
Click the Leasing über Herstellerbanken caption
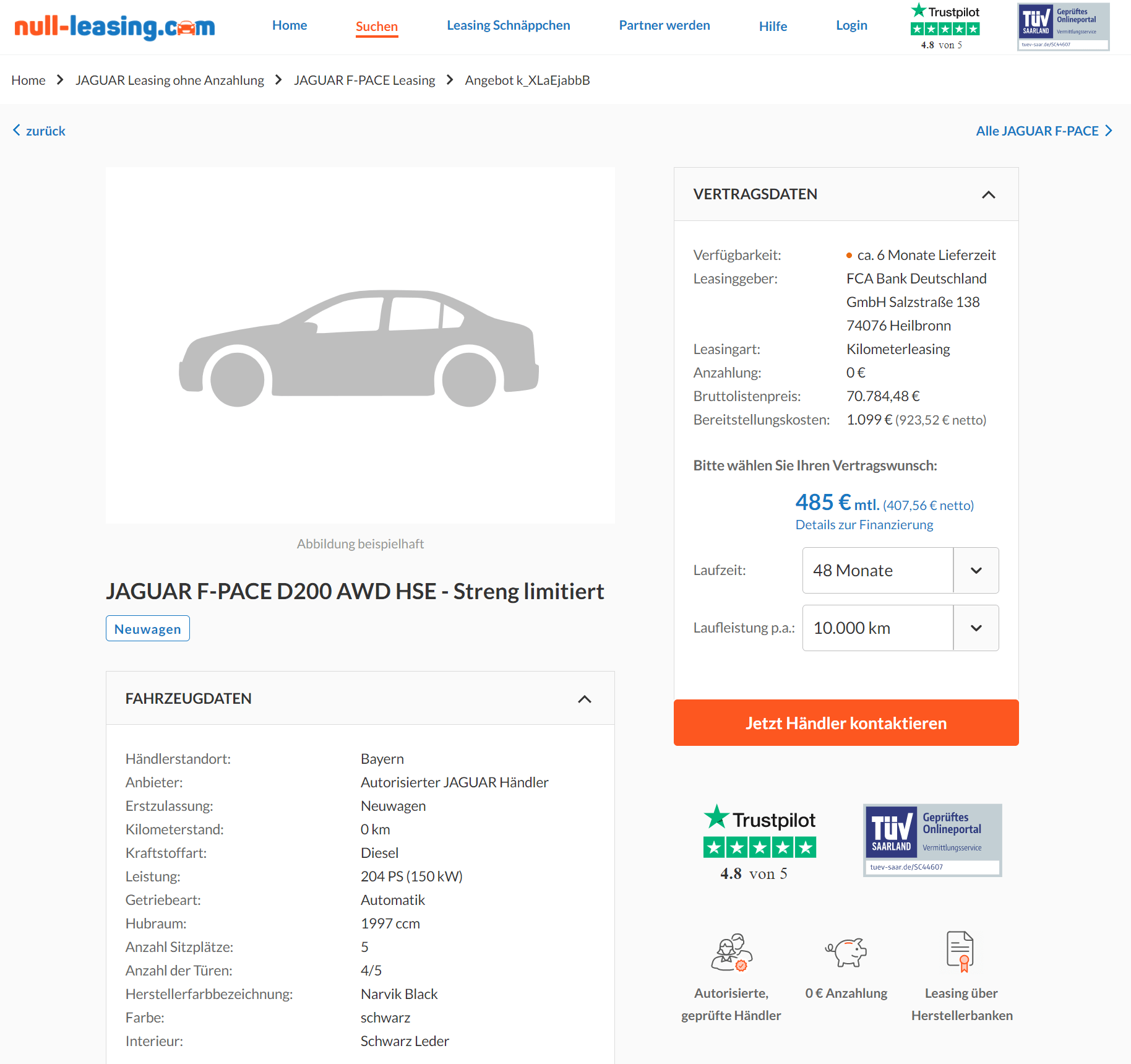pos(961,1004)
